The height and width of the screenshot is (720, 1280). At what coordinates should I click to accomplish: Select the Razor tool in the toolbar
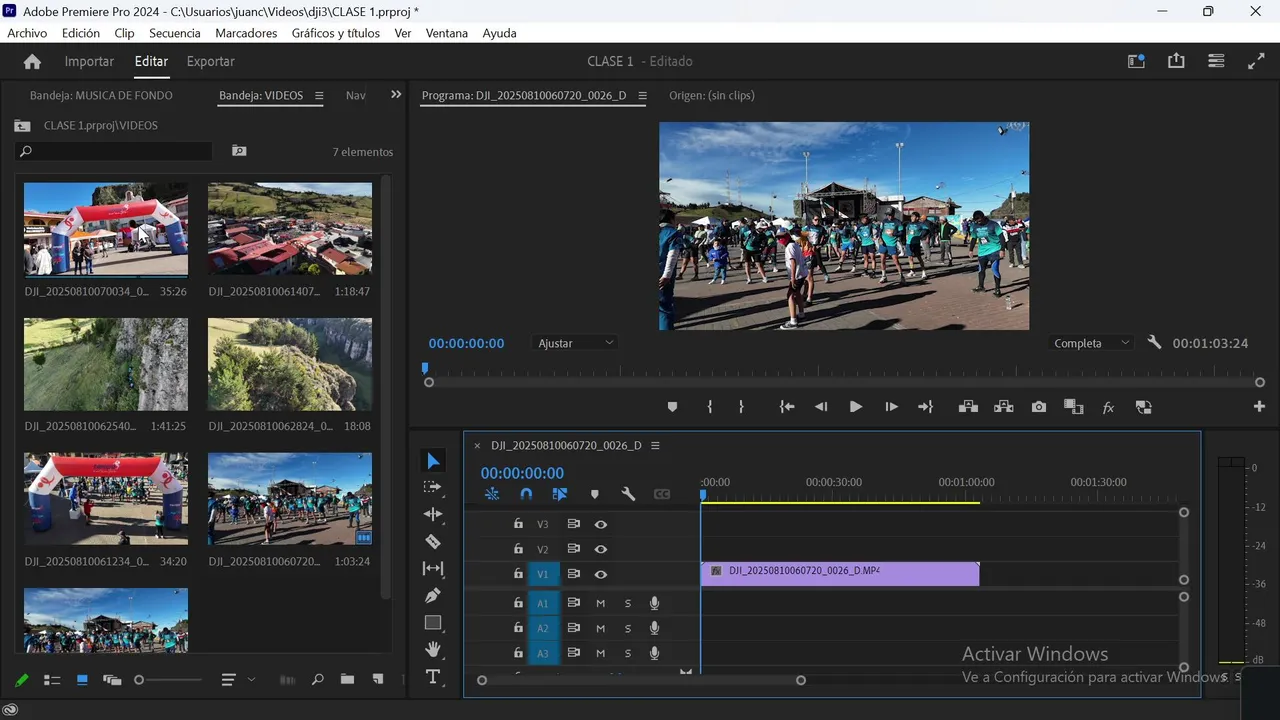[433, 541]
